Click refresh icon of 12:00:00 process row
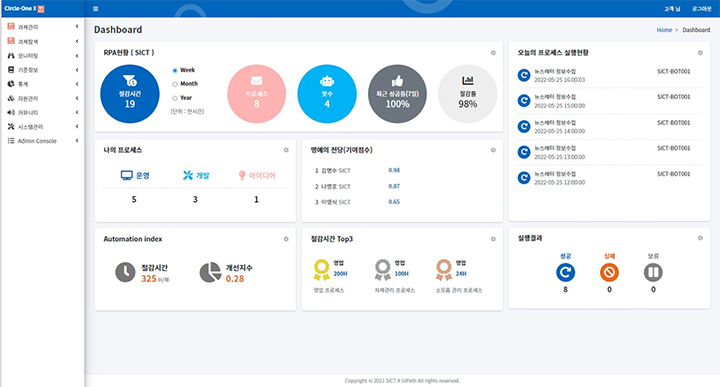Screen dimensions: 720x387 click(524, 178)
